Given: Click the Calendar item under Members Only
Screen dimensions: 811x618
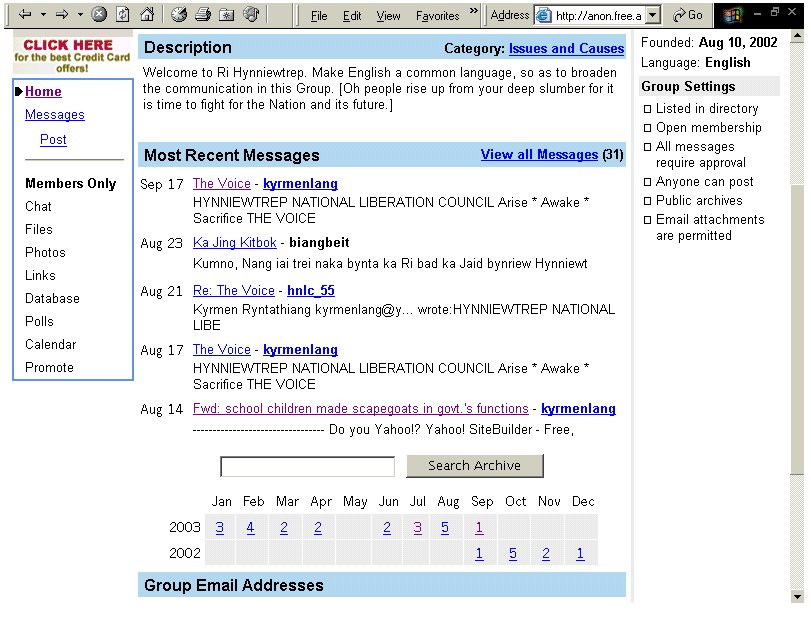Looking at the screenshot, I should (51, 344).
